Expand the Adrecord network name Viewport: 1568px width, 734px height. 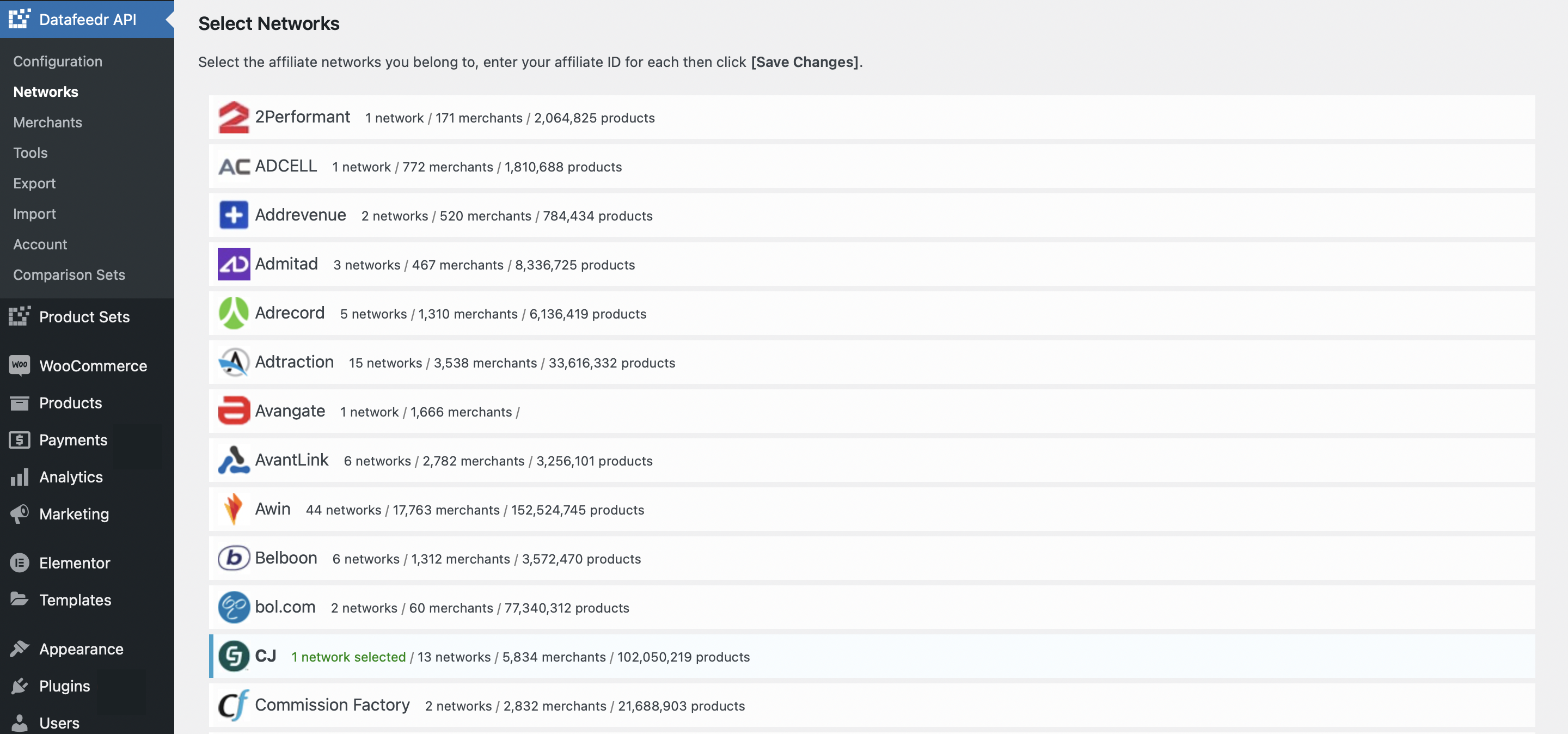tap(289, 312)
